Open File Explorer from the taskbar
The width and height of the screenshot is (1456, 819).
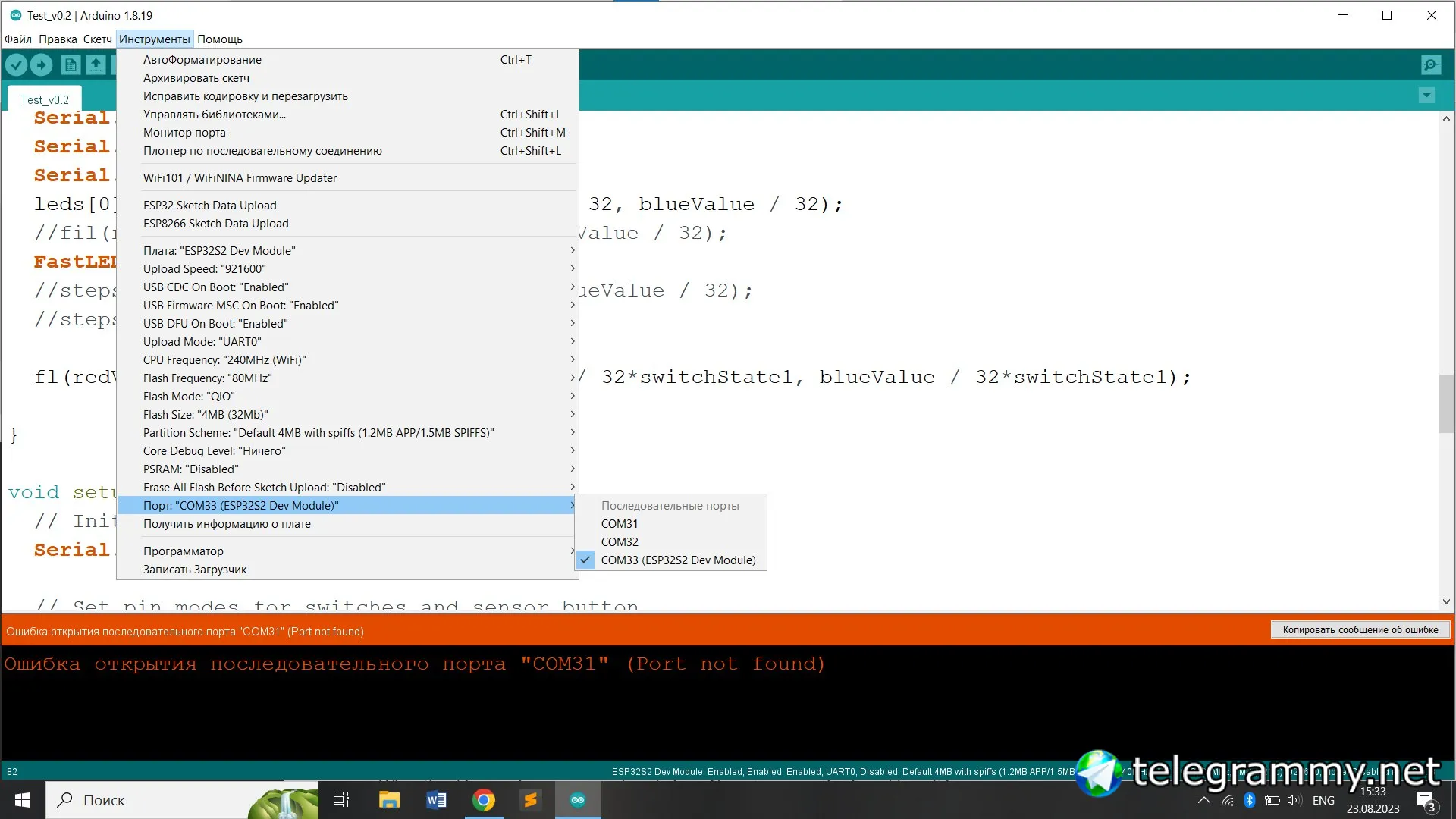tap(389, 800)
